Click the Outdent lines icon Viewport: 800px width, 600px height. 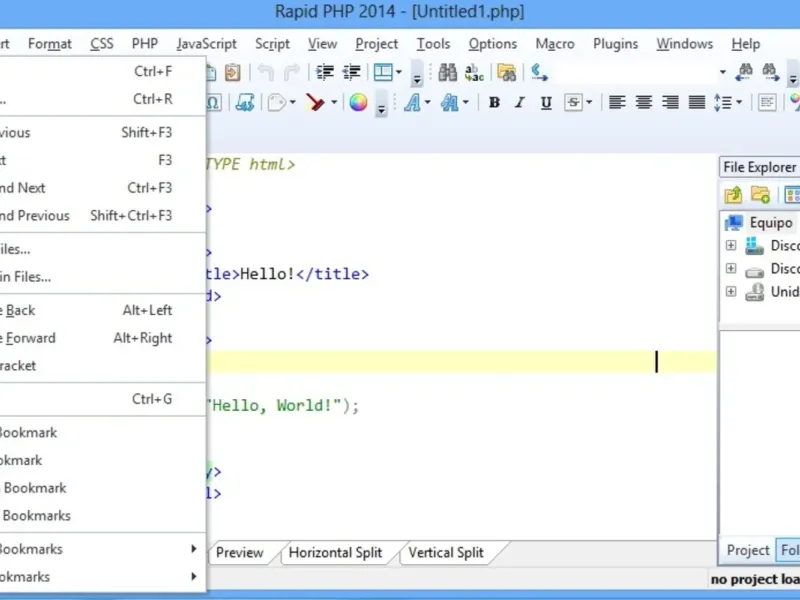[352, 72]
